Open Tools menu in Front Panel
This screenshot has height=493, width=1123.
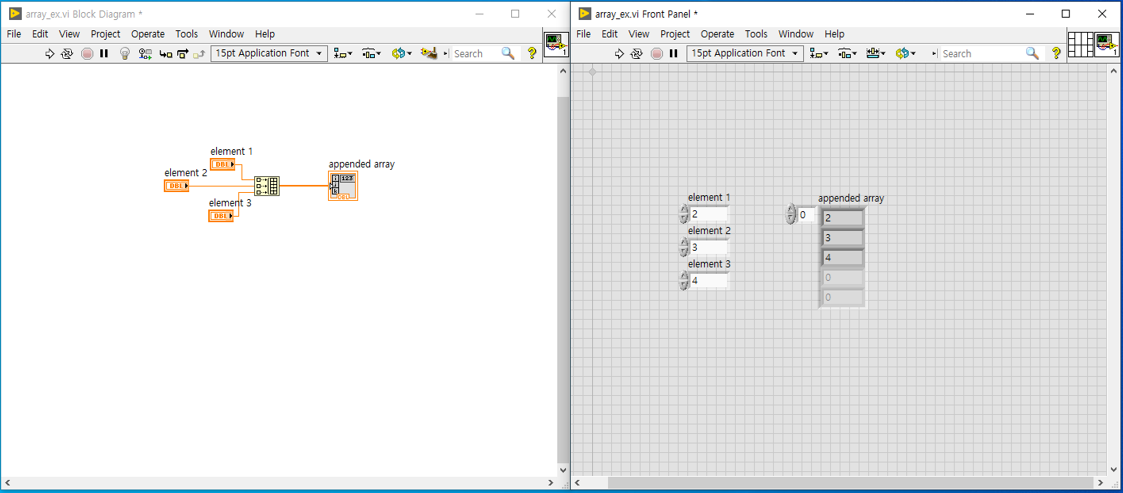point(756,34)
